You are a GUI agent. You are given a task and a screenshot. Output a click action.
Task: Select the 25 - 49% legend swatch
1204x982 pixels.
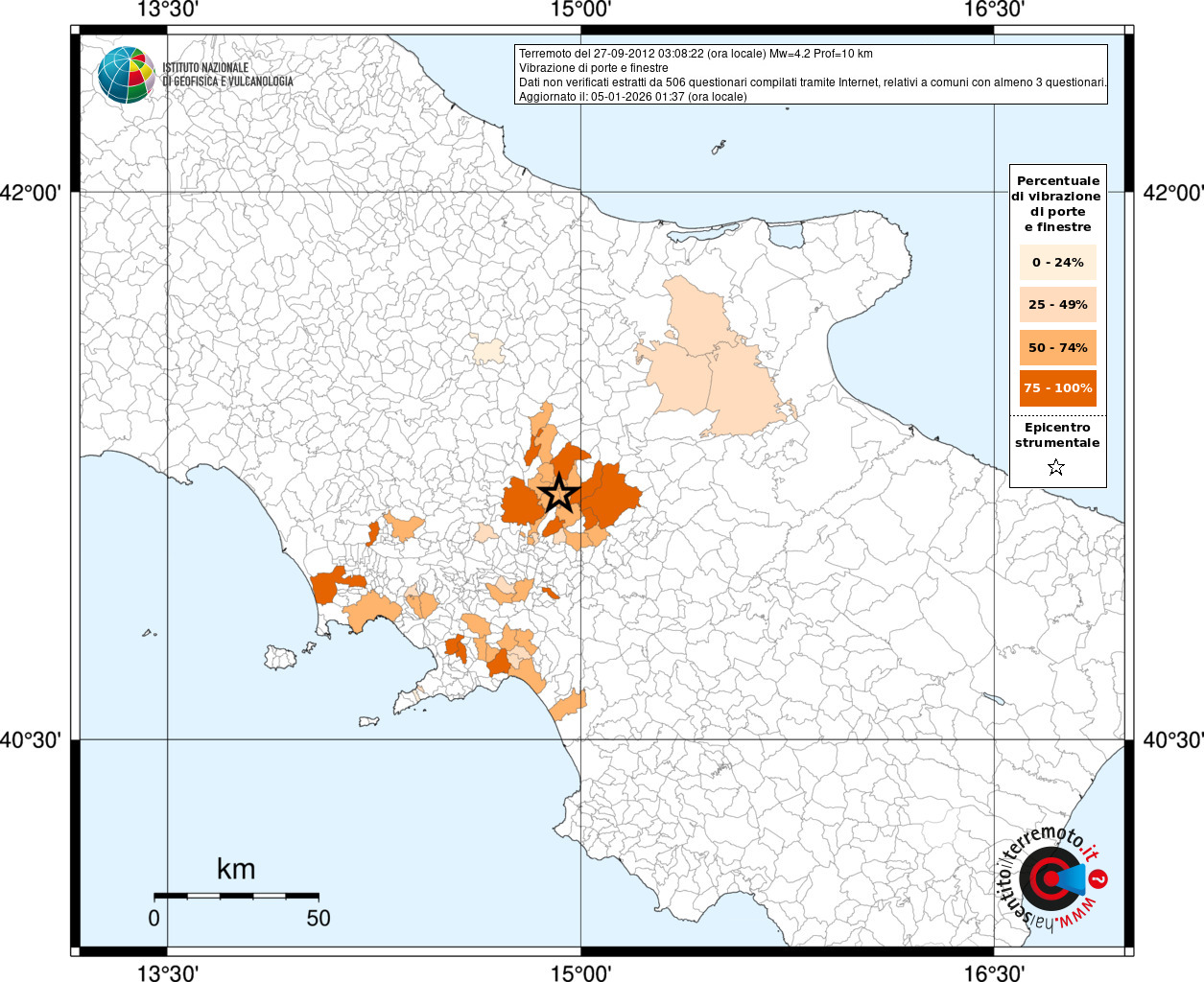pyautogui.click(x=1057, y=304)
